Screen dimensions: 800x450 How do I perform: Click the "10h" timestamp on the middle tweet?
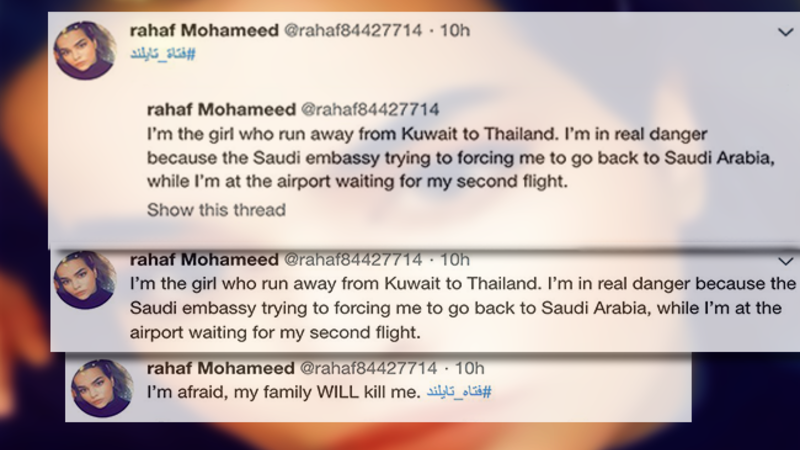455,260
